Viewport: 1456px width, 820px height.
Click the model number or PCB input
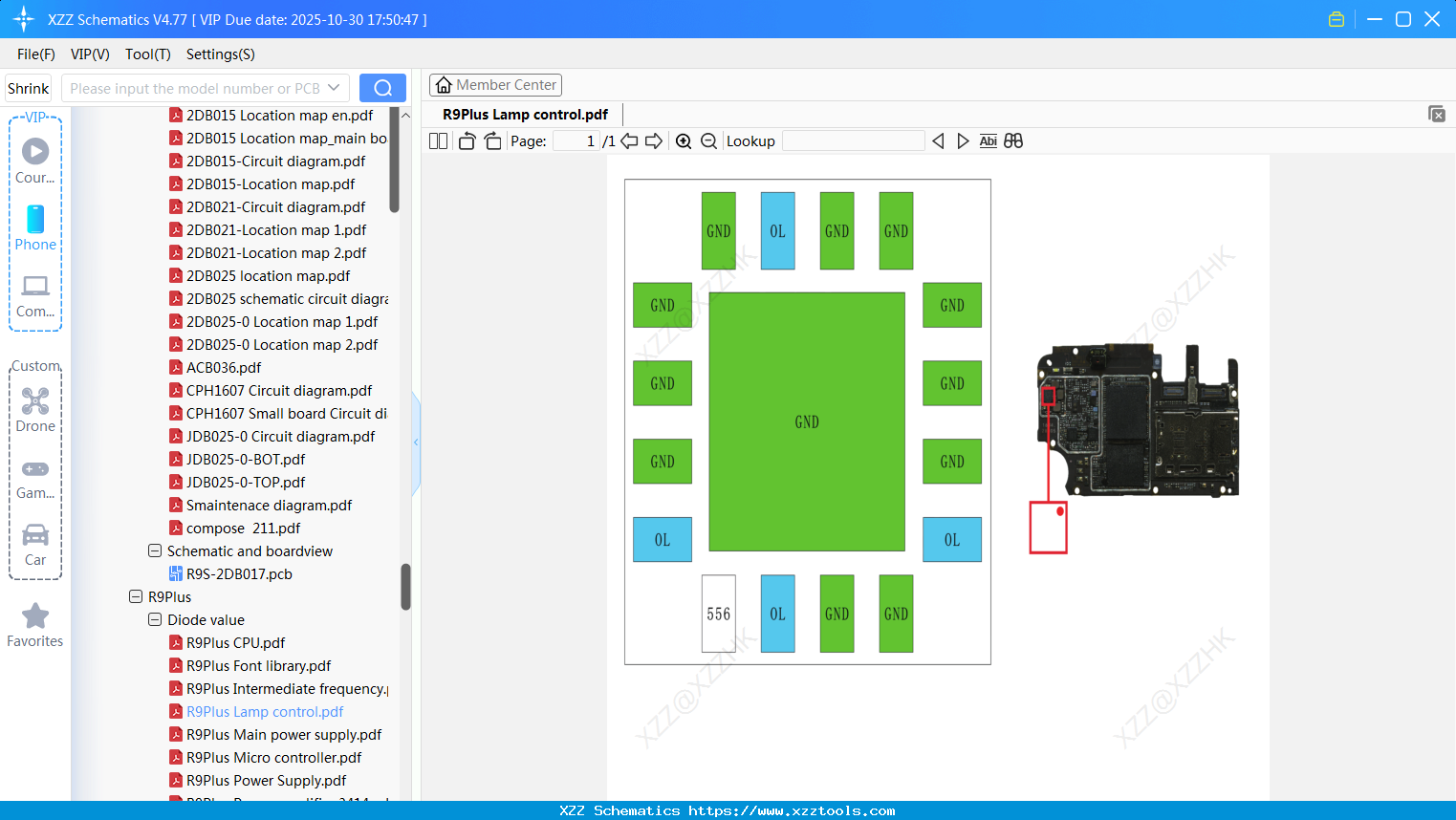(x=195, y=88)
